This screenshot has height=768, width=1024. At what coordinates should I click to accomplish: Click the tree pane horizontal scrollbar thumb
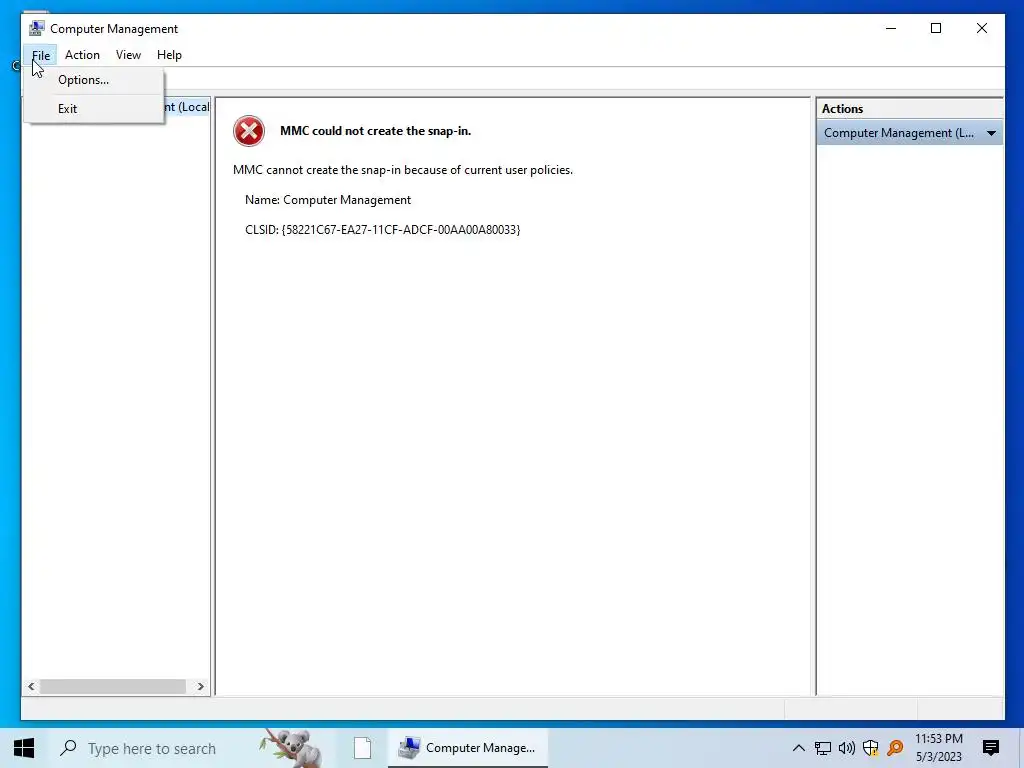coord(112,686)
